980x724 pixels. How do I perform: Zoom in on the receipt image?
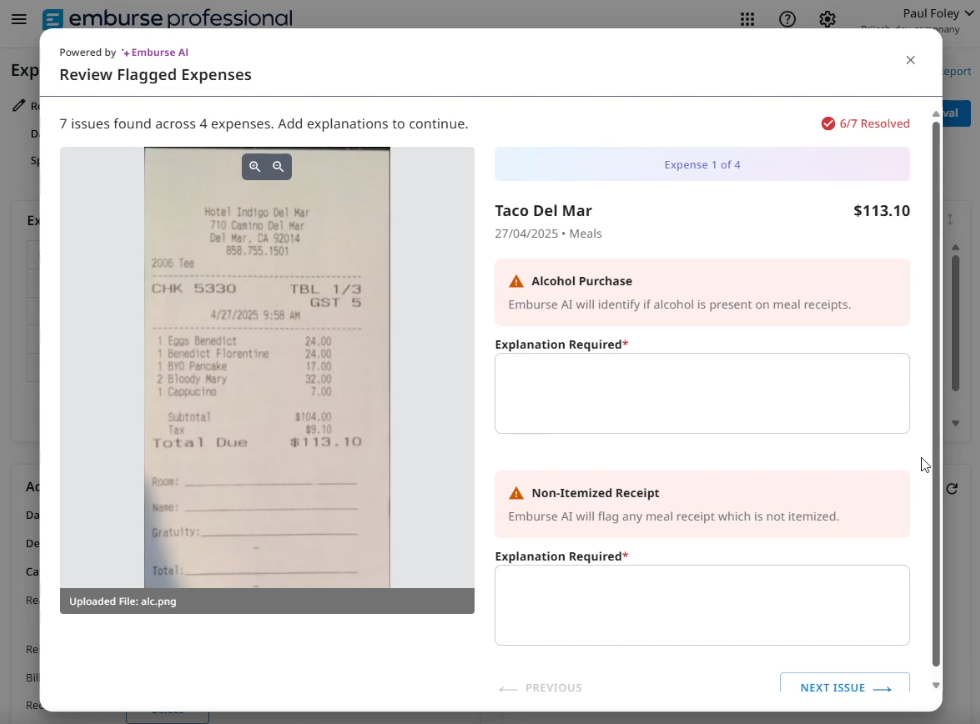point(255,167)
